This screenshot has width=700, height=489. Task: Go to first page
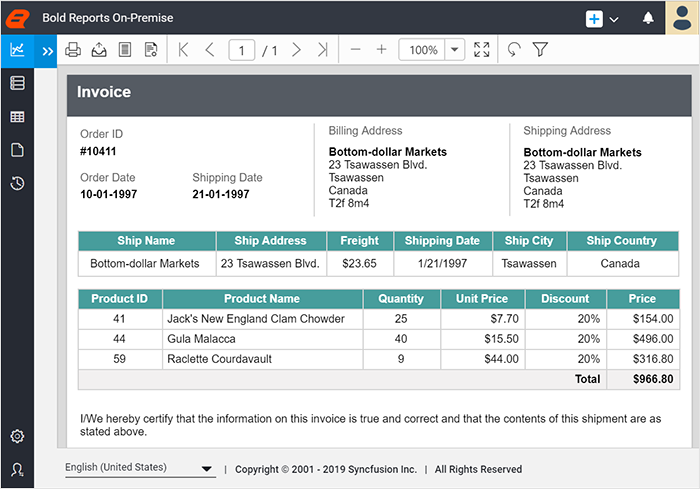[x=183, y=50]
